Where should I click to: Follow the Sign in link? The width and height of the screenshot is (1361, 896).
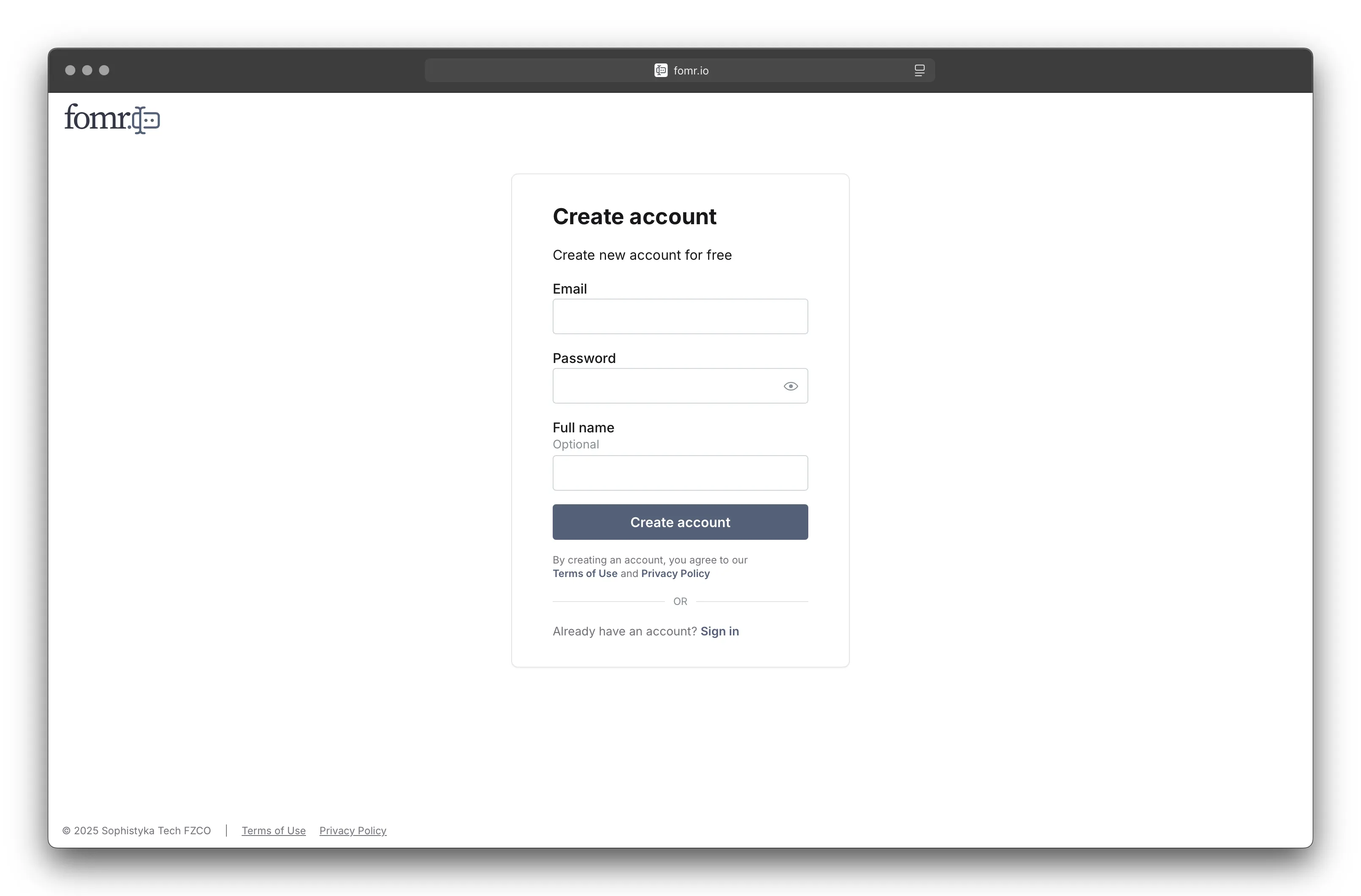point(719,631)
